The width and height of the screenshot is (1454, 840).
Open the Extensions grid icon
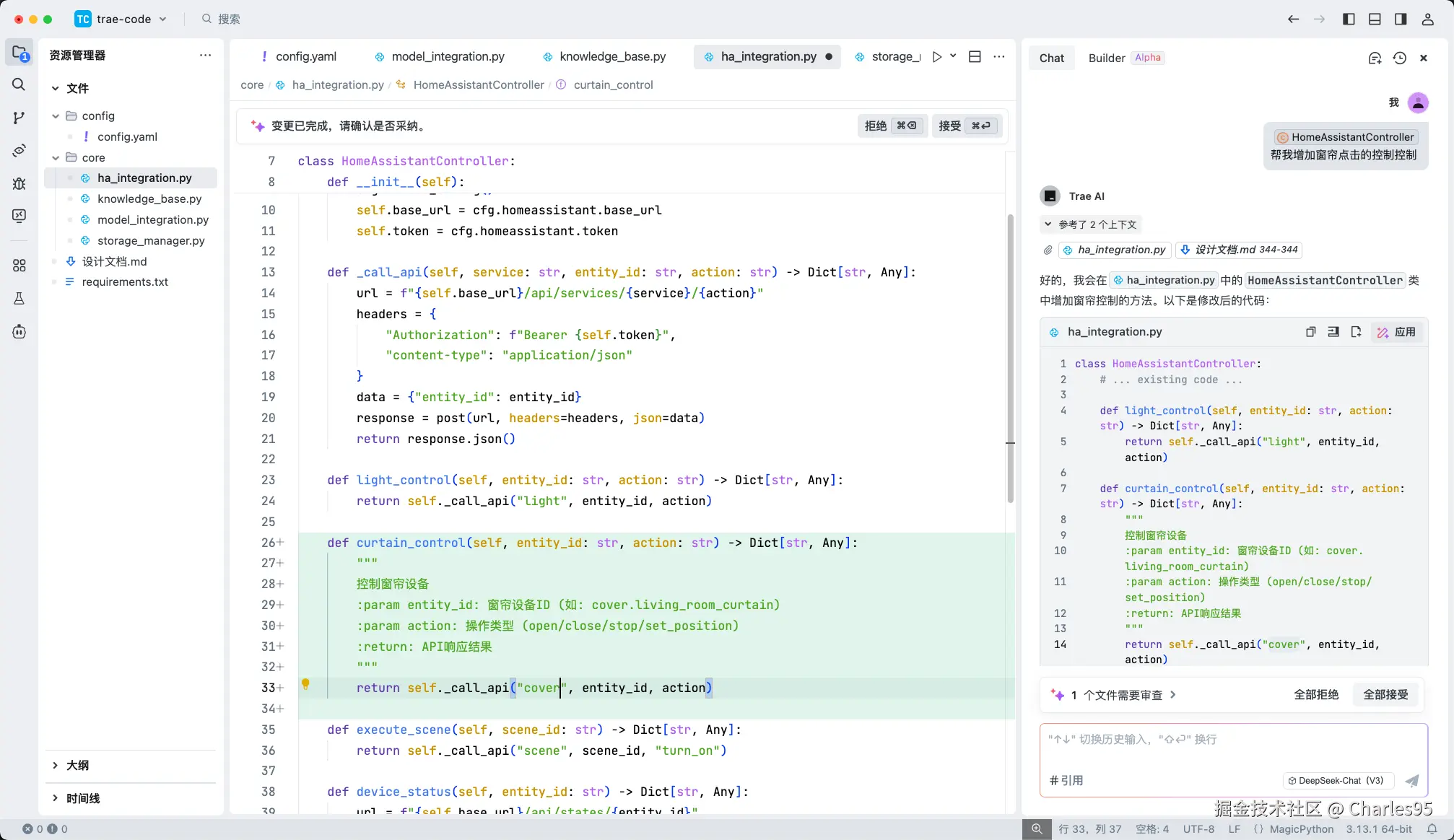18,265
